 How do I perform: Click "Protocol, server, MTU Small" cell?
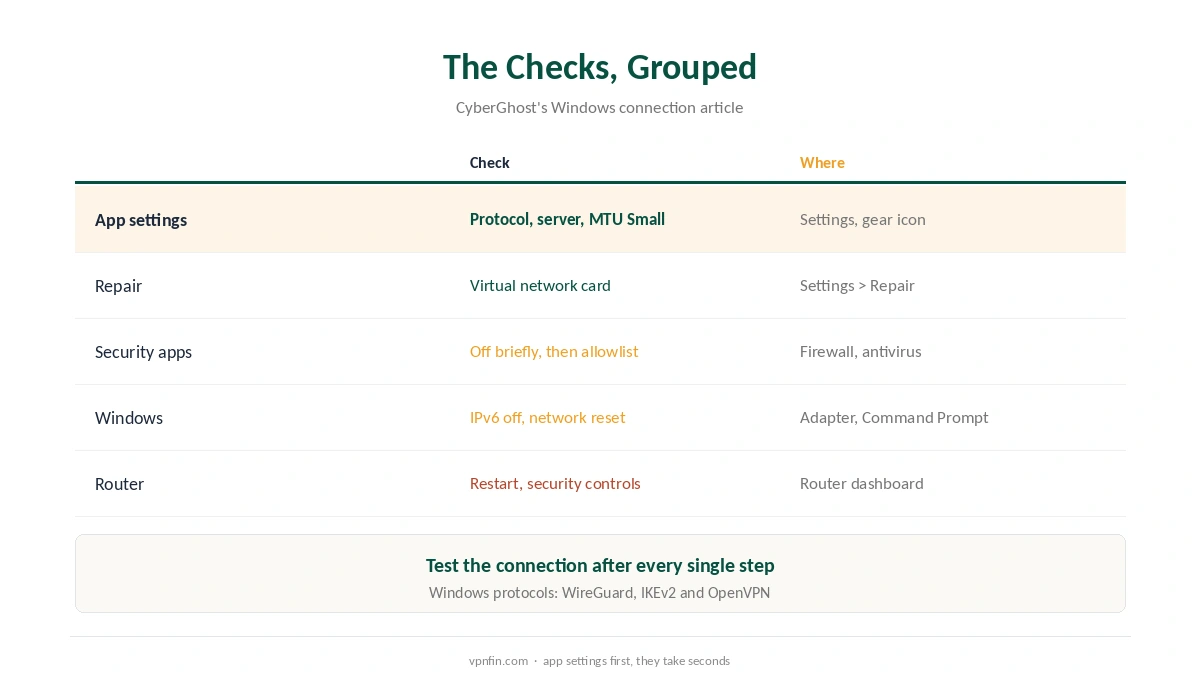[567, 219]
